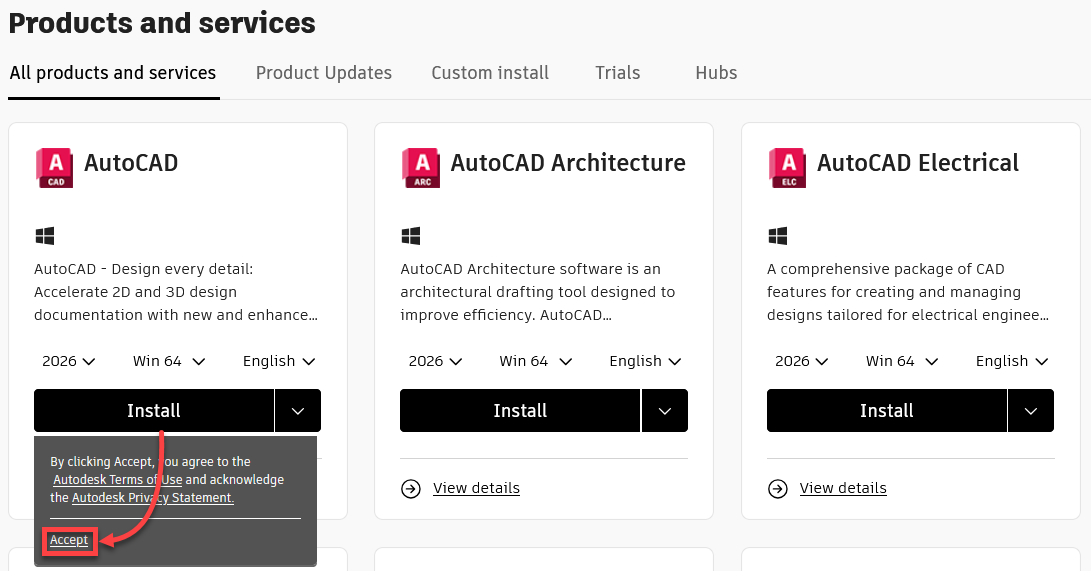The width and height of the screenshot is (1091, 571).
Task: Expand install options arrow for AutoCAD
Action: [x=298, y=411]
